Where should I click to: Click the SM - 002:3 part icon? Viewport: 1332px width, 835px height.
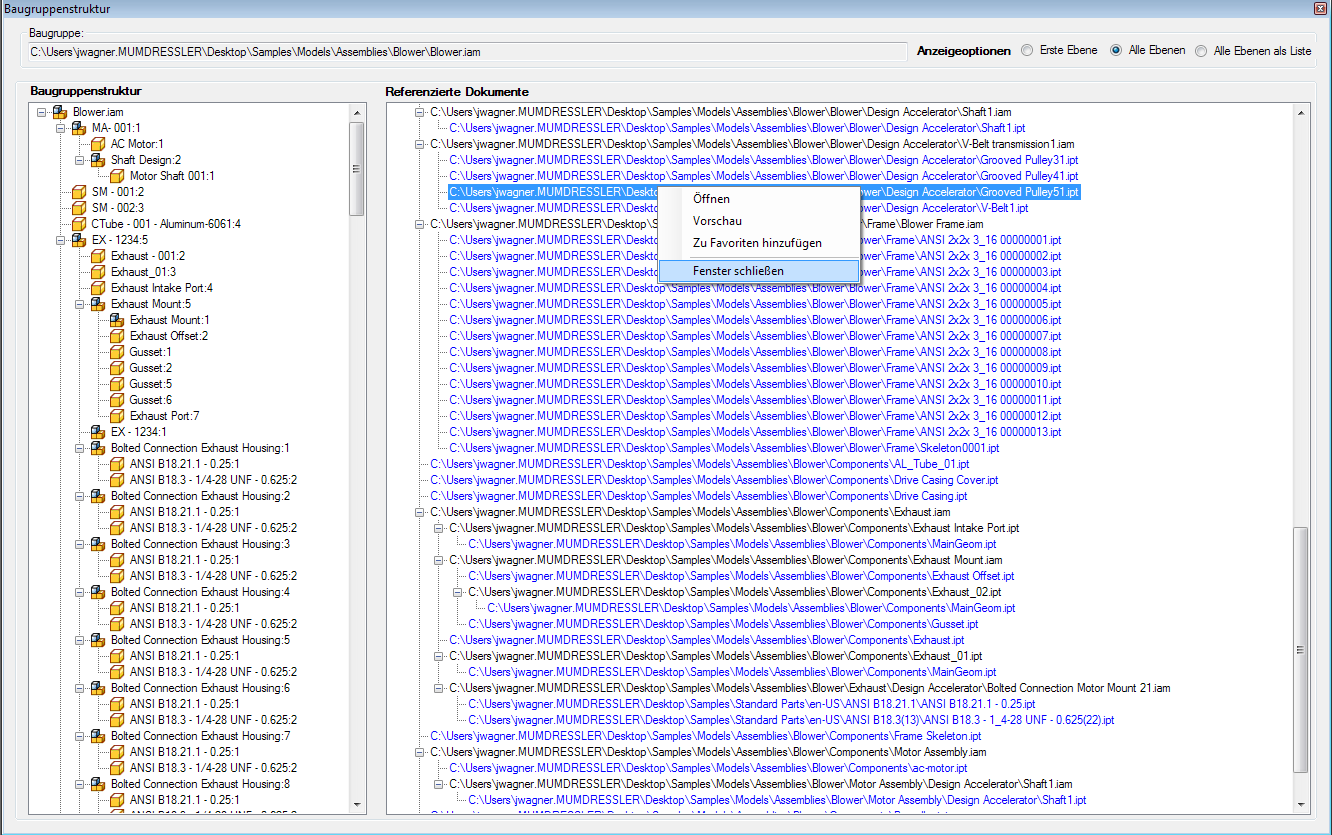[79, 208]
